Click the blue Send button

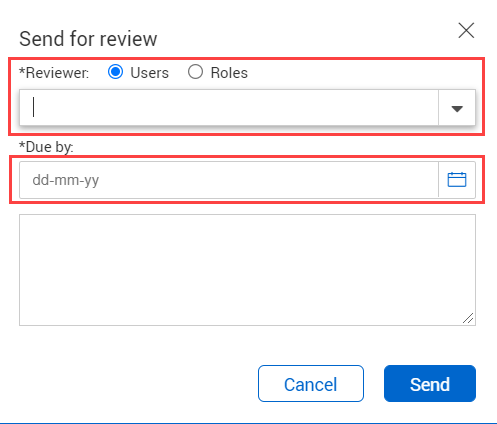[430, 384]
